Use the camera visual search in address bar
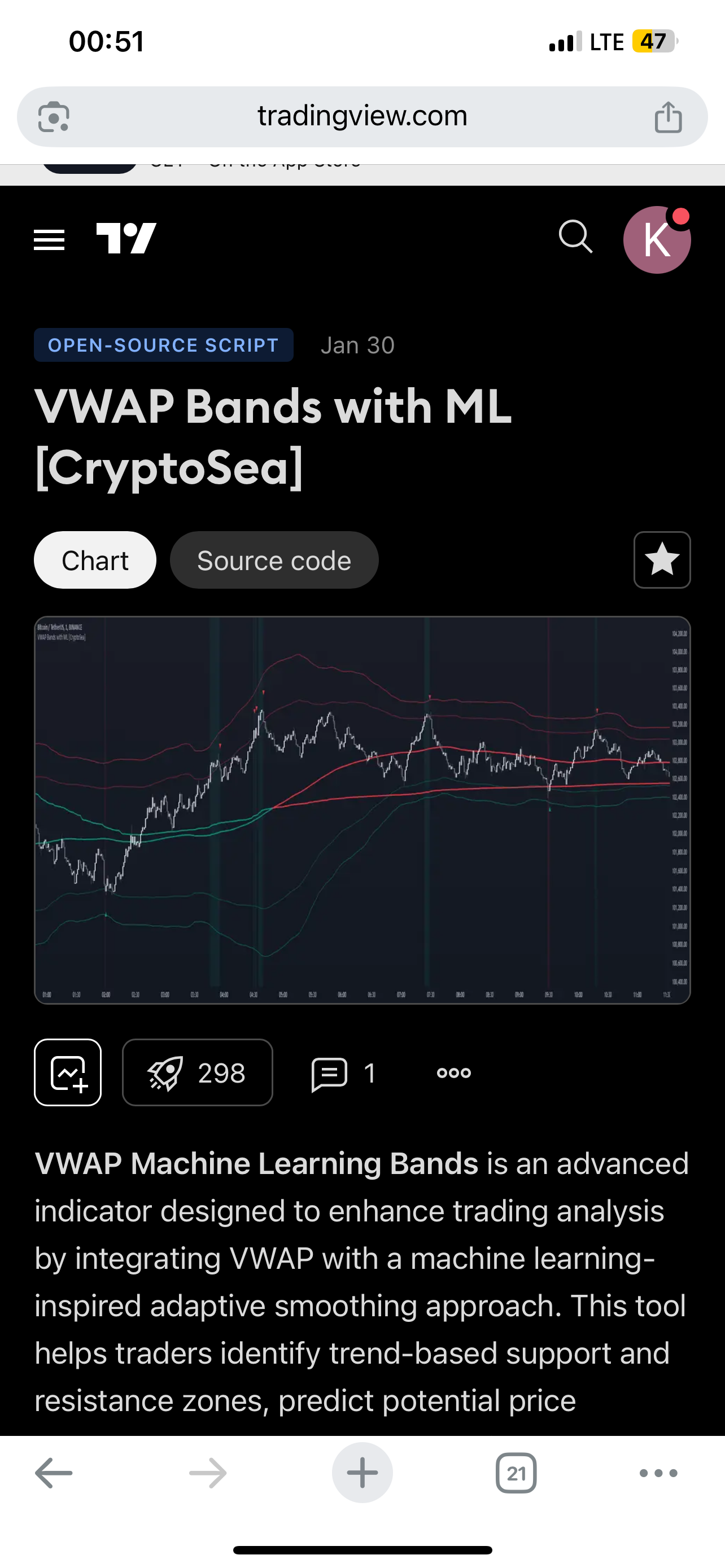Viewport: 725px width, 1568px height. (x=53, y=116)
